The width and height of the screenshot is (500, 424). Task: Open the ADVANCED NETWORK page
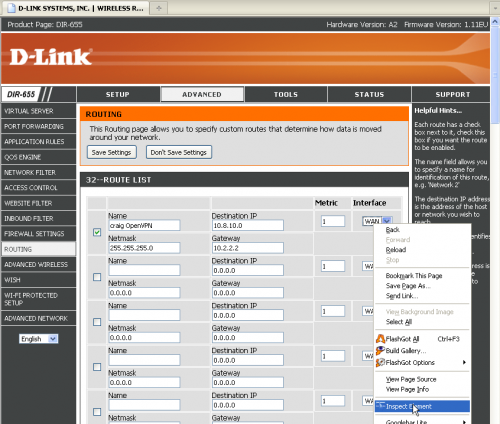click(x=38, y=318)
